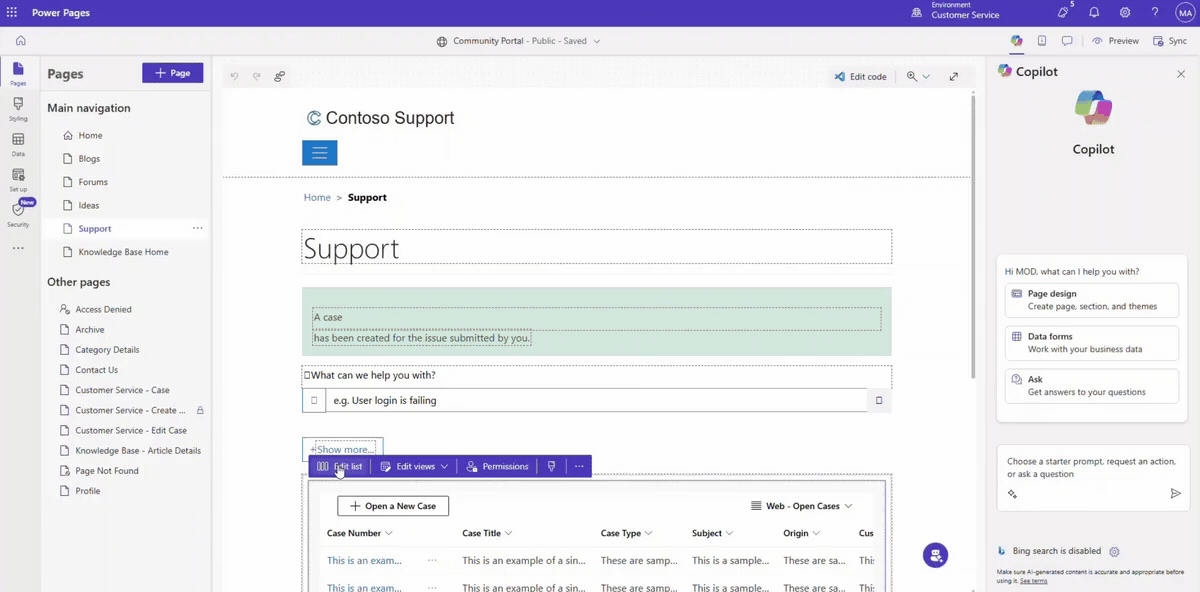
Task: Open Origin column sort dropdown
Action: coord(816,533)
